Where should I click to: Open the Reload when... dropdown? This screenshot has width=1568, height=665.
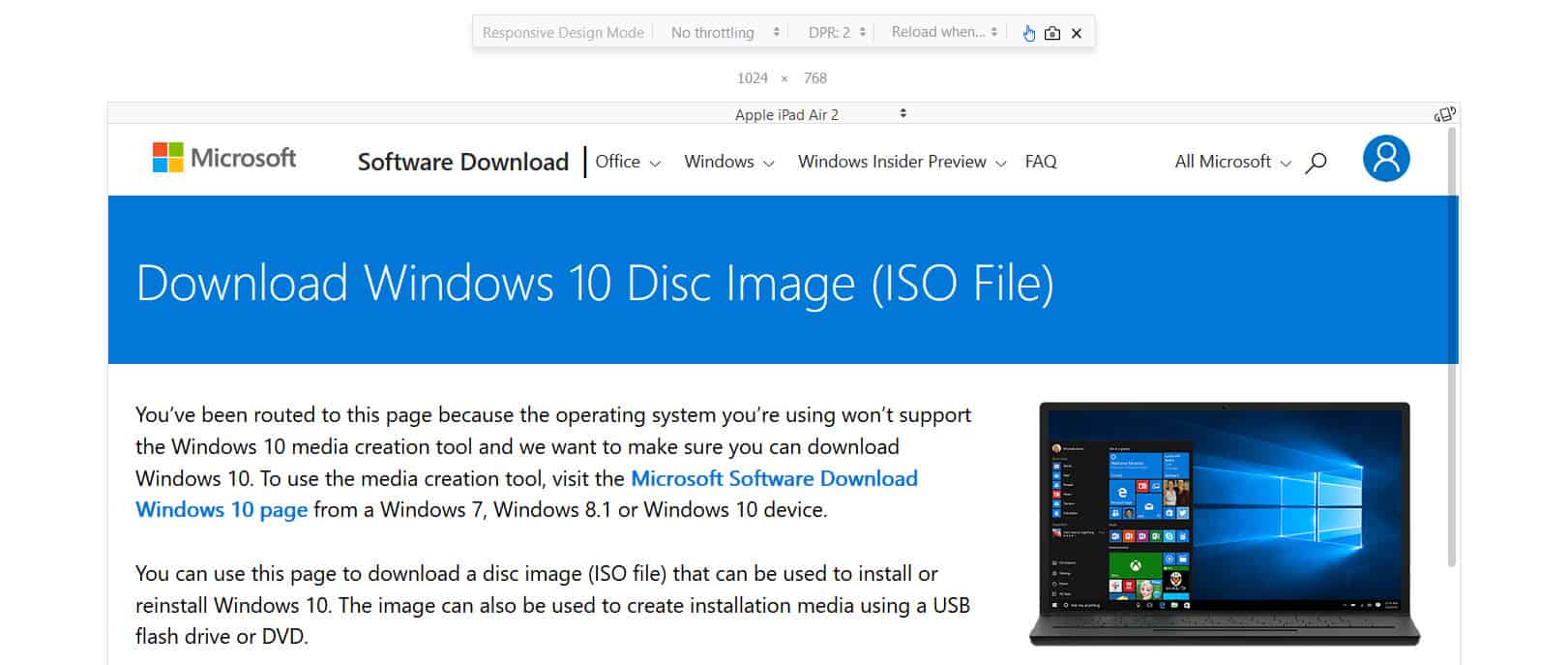(944, 32)
